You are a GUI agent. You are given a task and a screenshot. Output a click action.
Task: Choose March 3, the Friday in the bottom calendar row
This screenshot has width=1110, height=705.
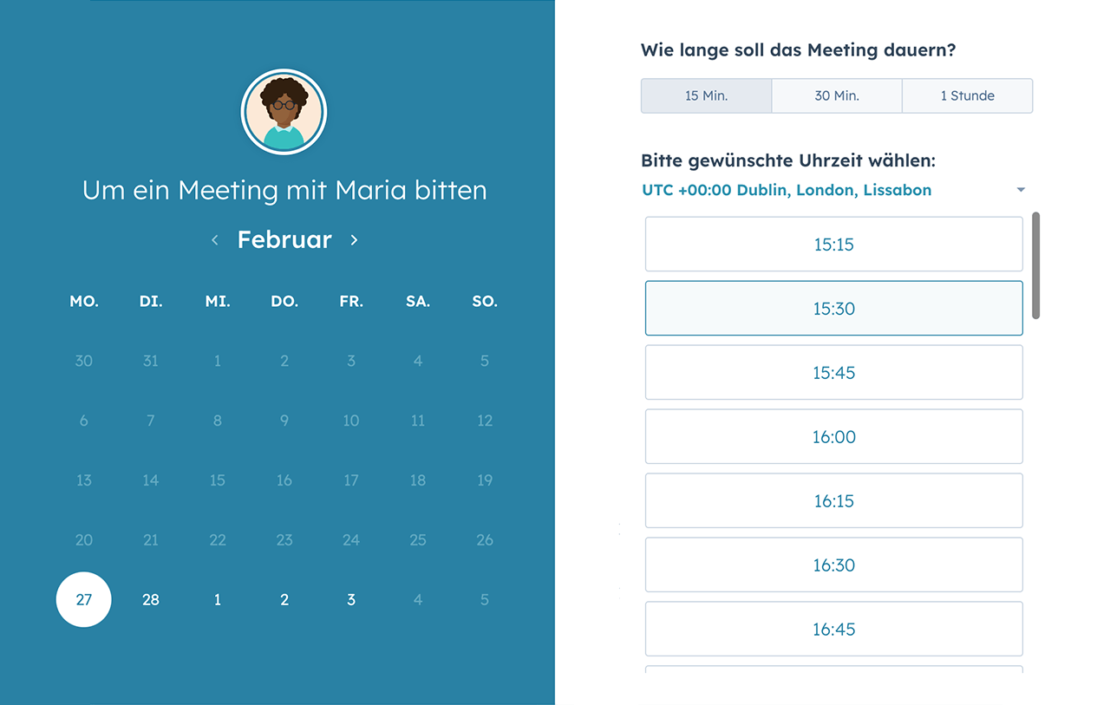click(351, 600)
